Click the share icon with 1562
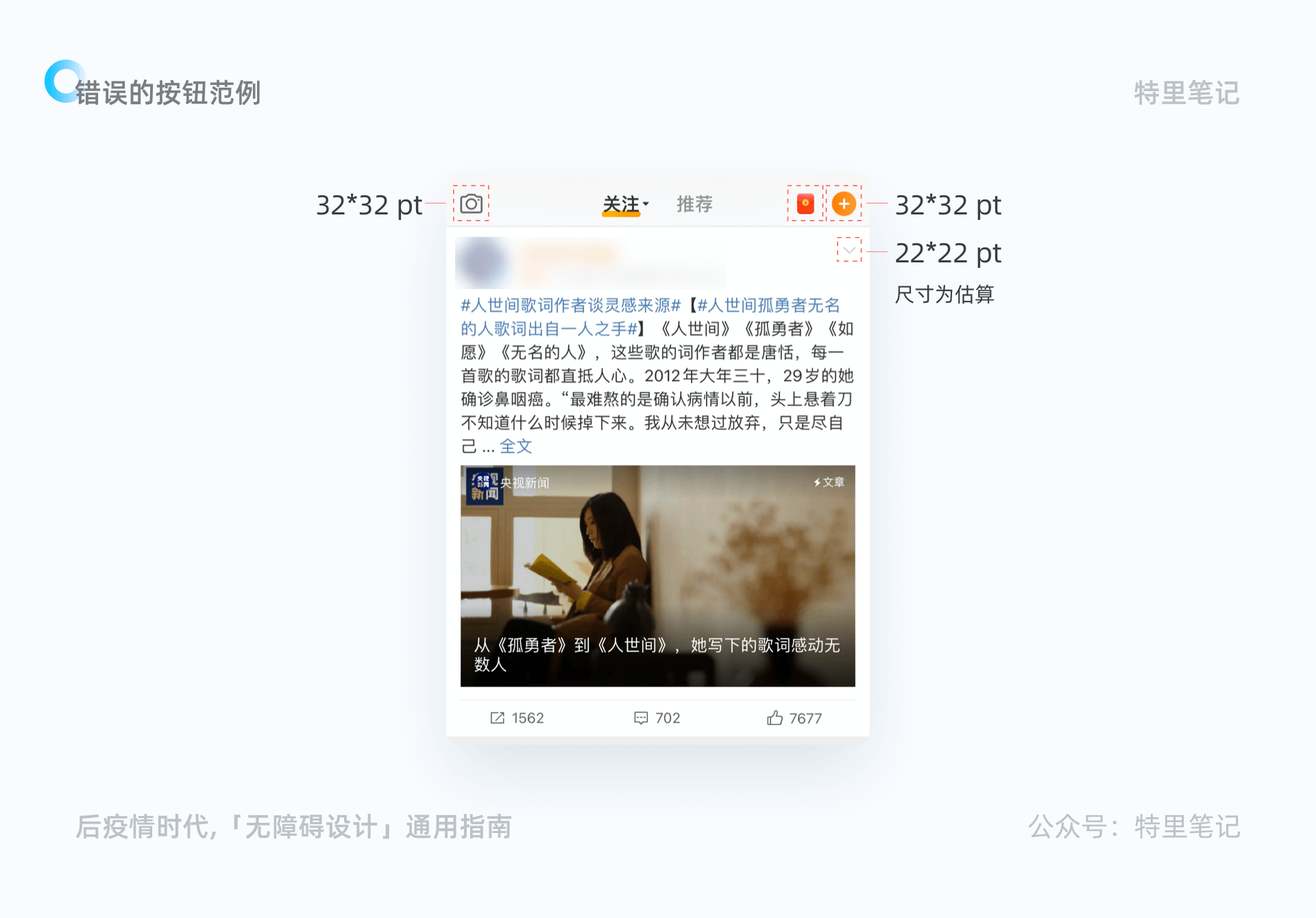Screen dimensions: 1316x918 coord(498,718)
